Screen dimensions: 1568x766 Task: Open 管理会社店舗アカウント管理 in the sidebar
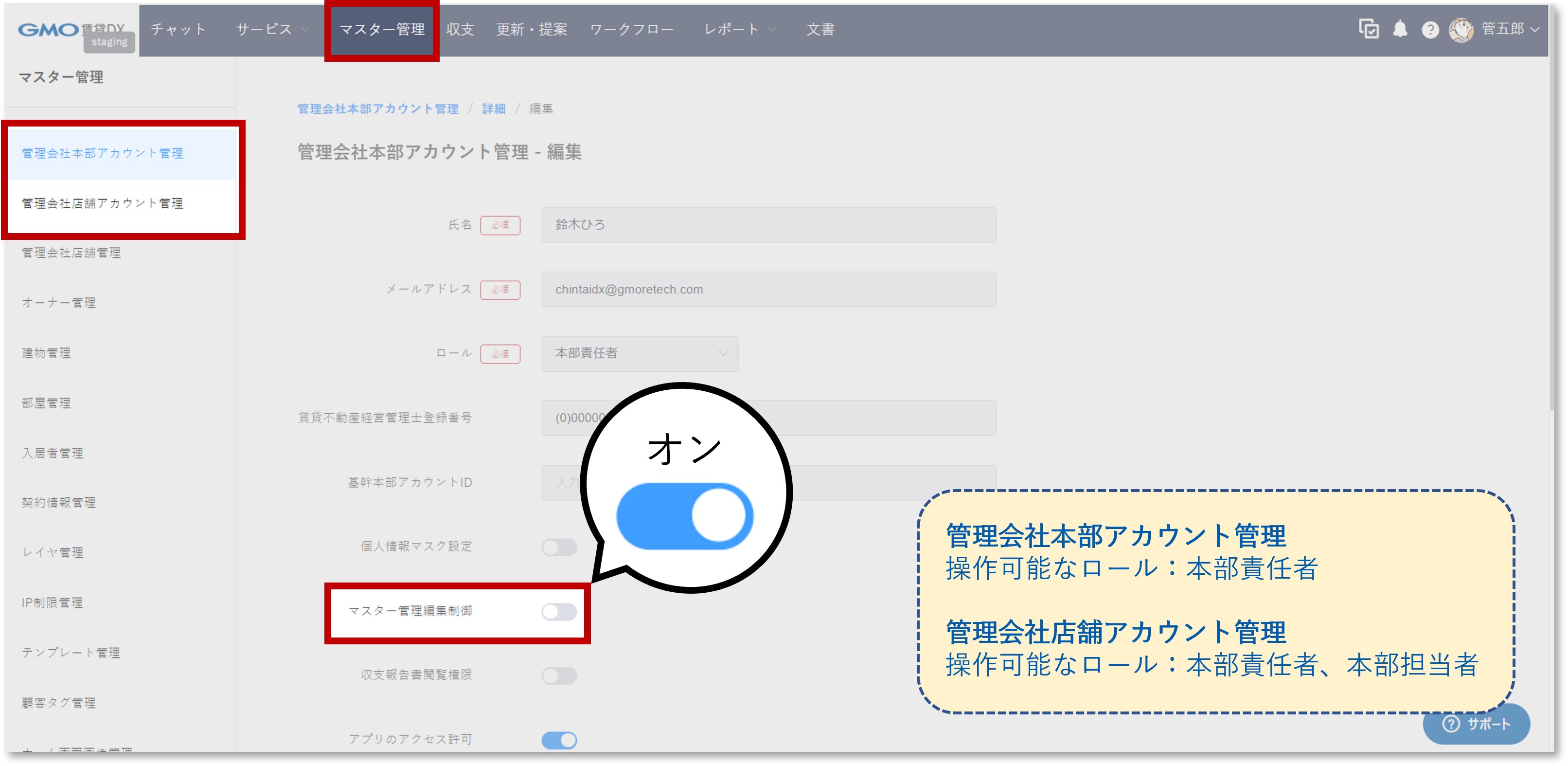pyautogui.click(x=102, y=203)
